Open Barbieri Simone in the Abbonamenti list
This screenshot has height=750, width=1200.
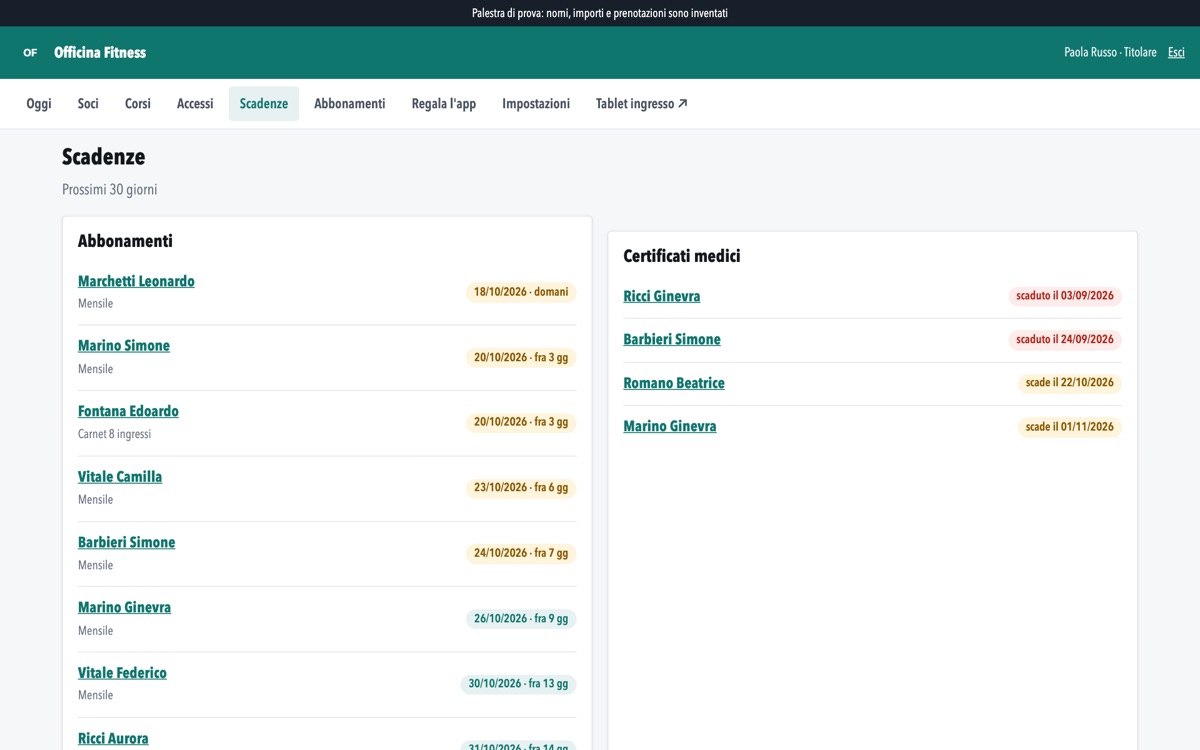126,542
